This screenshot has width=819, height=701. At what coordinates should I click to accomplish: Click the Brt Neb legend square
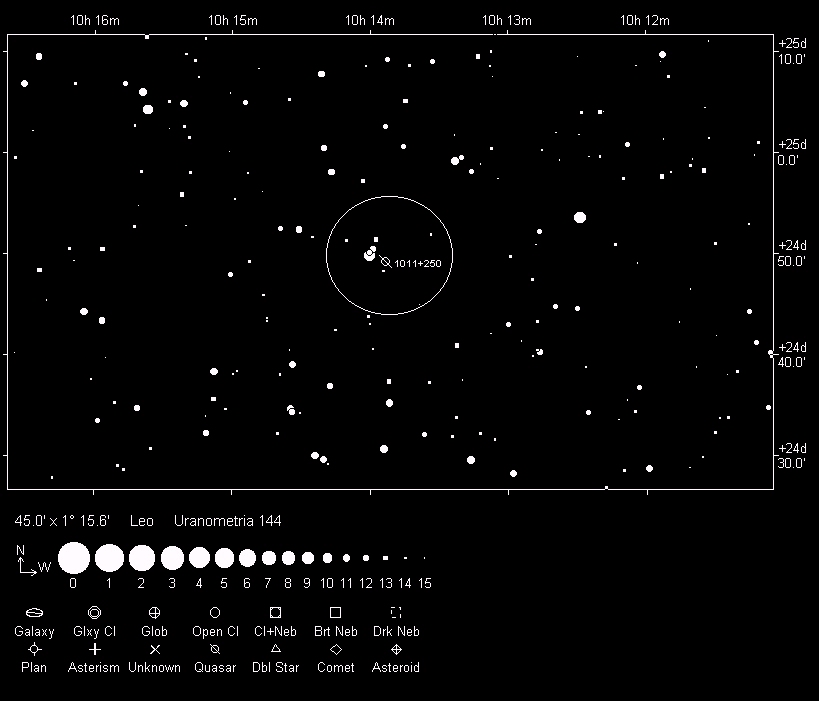point(335,612)
